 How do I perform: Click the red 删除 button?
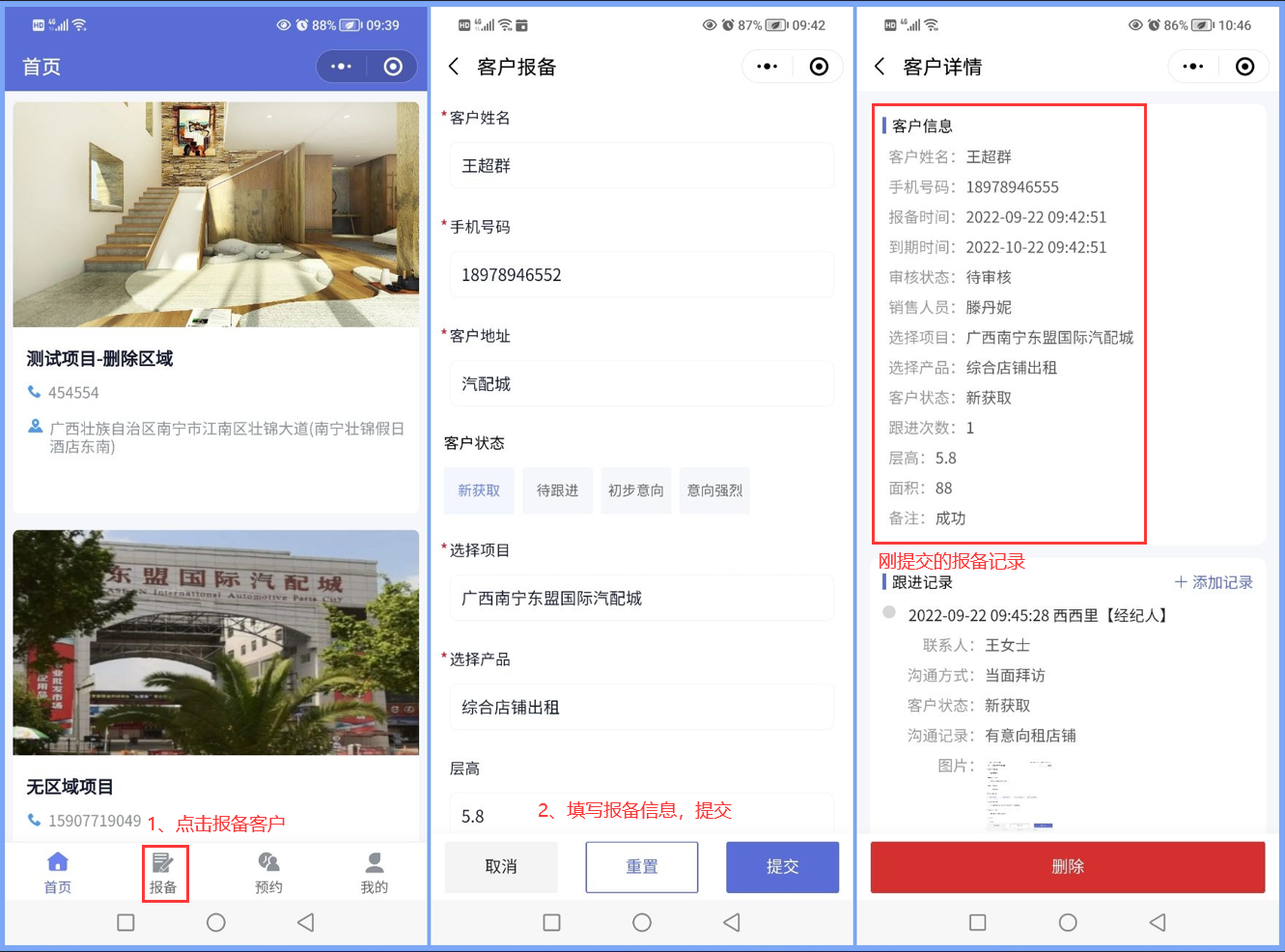click(1068, 867)
